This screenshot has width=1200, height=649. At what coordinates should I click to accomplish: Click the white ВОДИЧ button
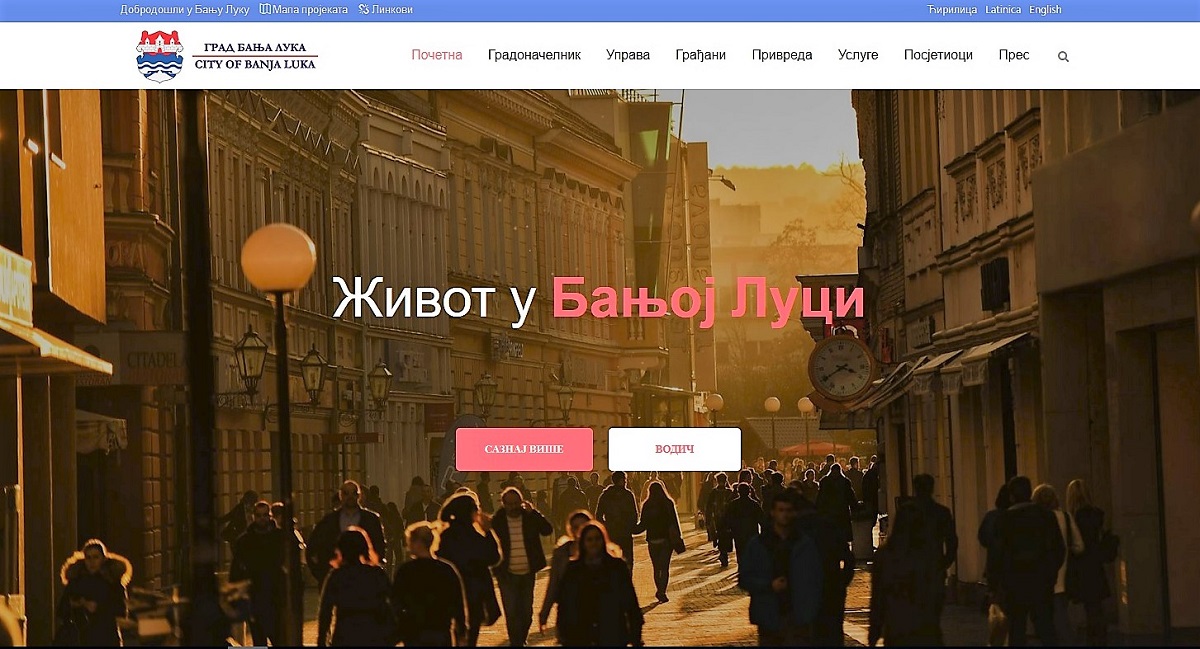pyautogui.click(x=675, y=449)
